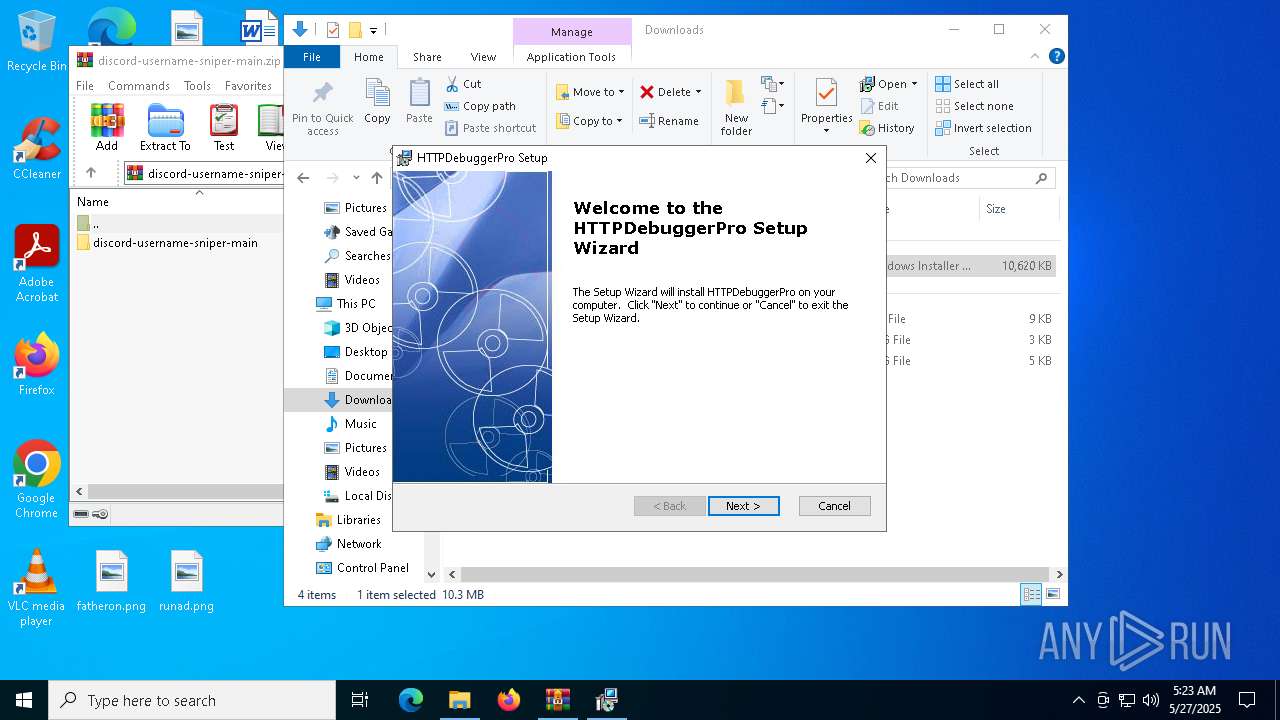Open VLC media player desktop icon
Screen dimensions: 1280x720
point(37,588)
